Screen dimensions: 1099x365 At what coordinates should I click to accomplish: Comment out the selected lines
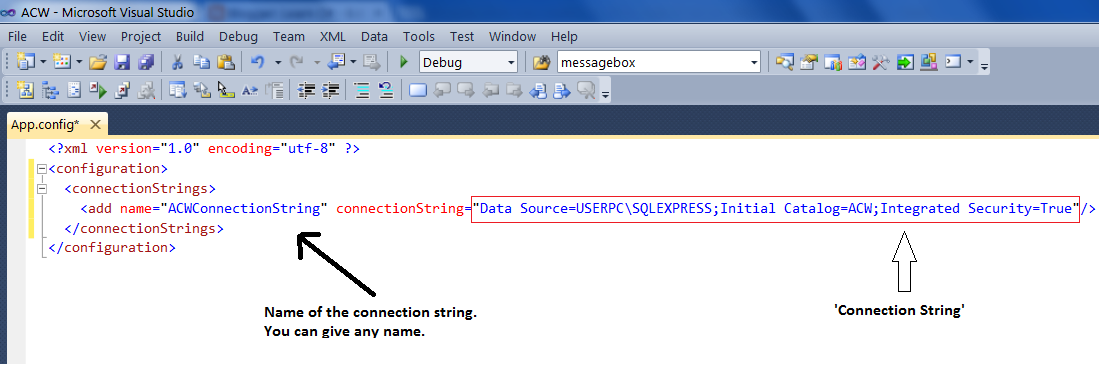click(x=362, y=90)
